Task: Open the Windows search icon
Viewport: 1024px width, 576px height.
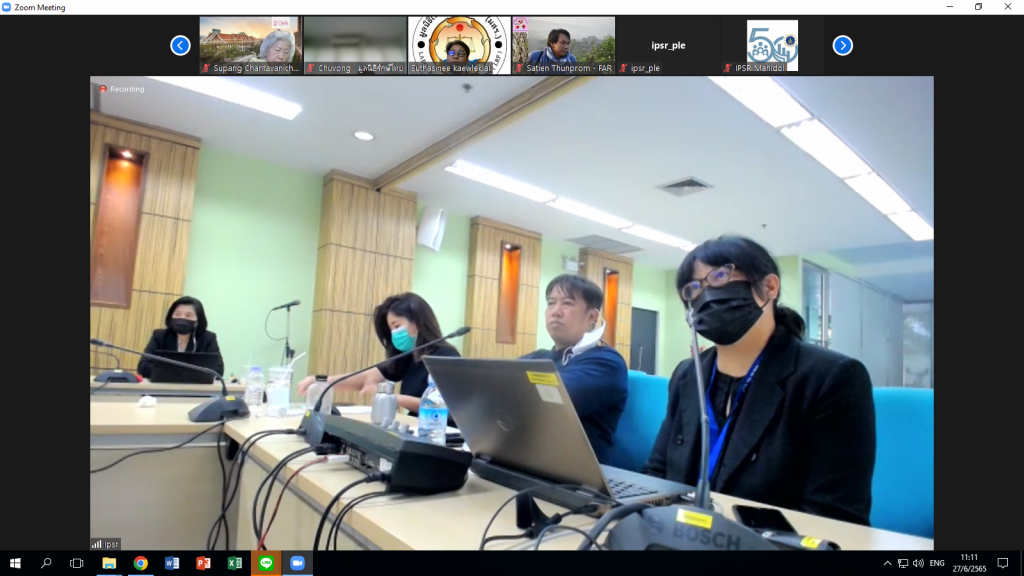Action: click(46, 563)
